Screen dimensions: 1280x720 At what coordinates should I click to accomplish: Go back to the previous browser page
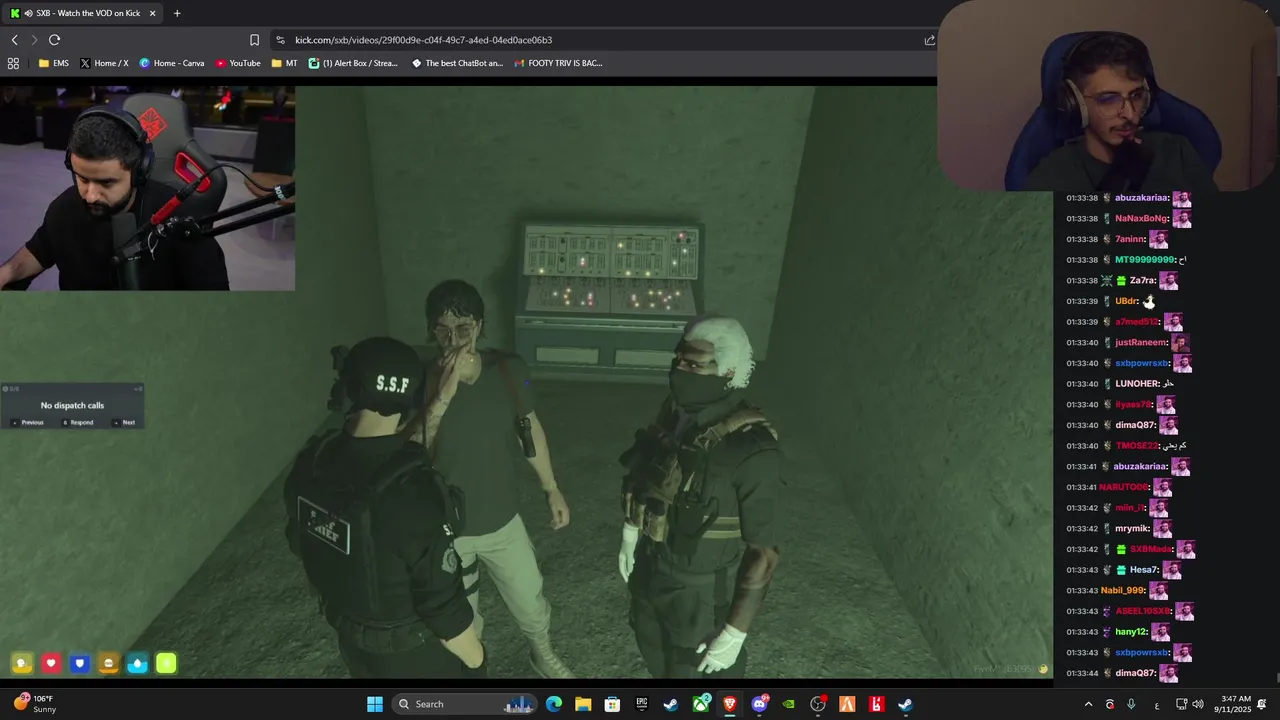click(14, 40)
